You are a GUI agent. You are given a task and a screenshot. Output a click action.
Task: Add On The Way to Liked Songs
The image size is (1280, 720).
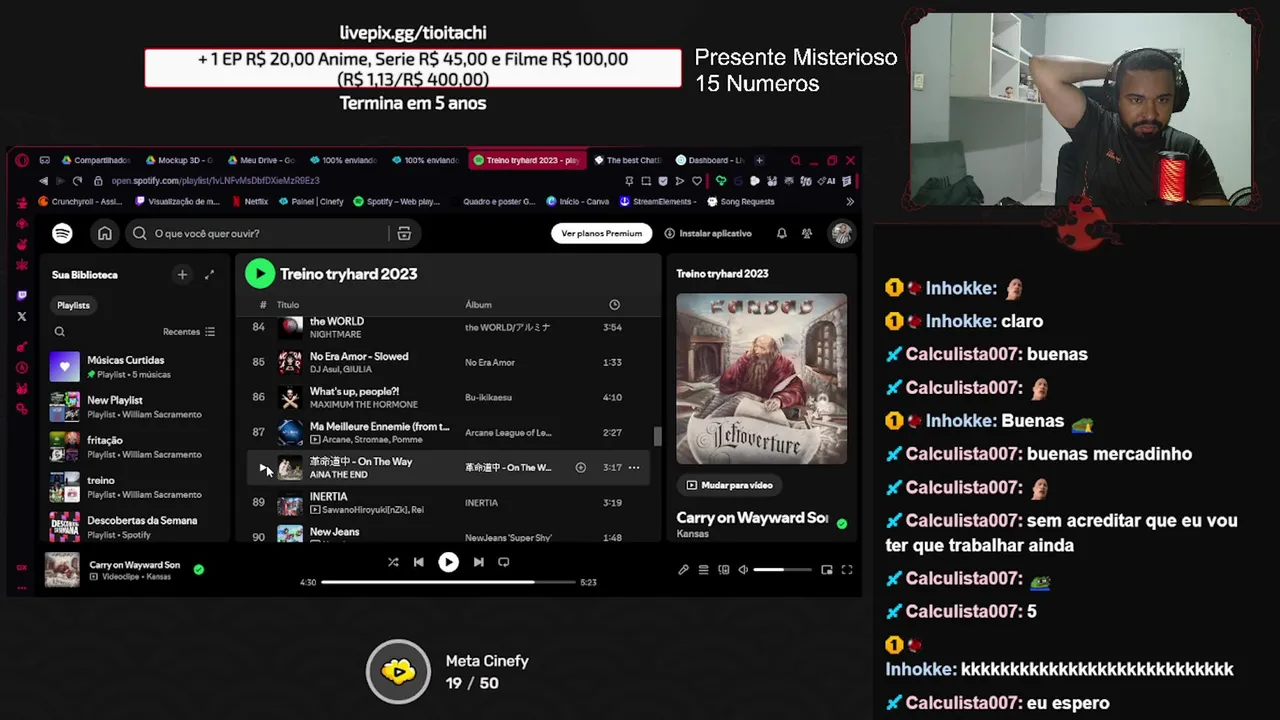580,467
